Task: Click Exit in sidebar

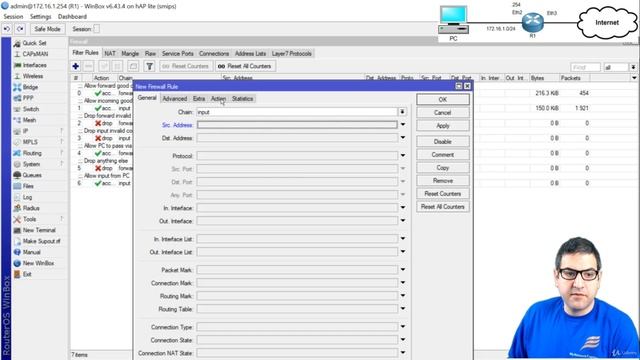Action: pos(27,274)
